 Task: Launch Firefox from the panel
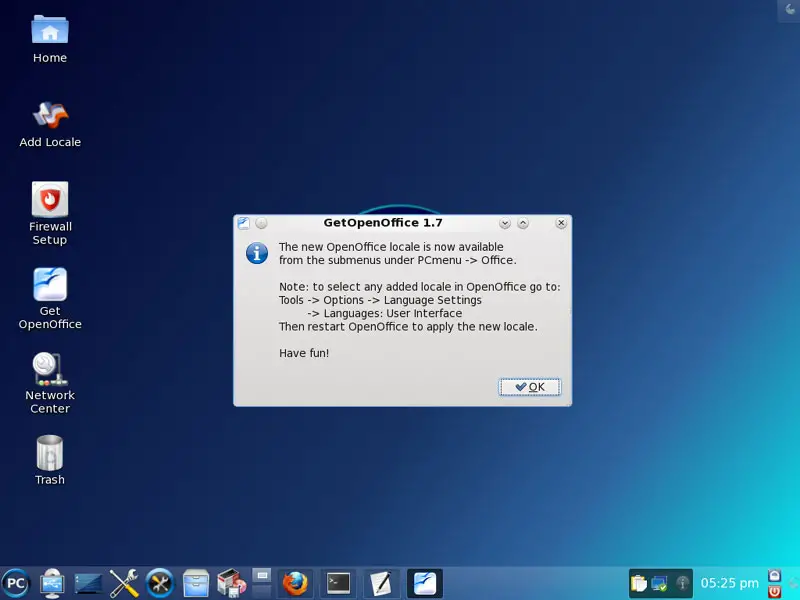pos(295,583)
